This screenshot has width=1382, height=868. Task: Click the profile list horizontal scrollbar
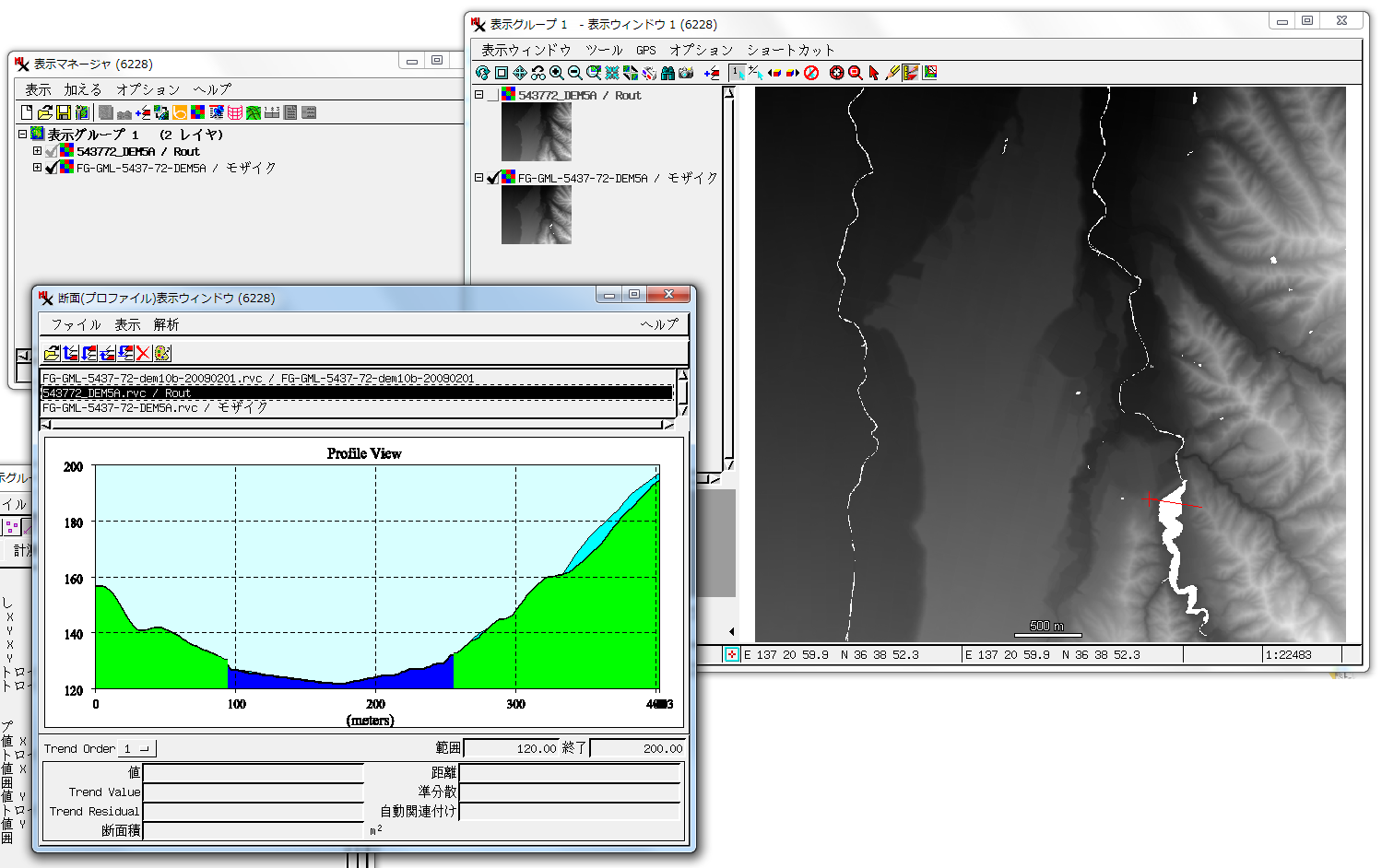[358, 425]
